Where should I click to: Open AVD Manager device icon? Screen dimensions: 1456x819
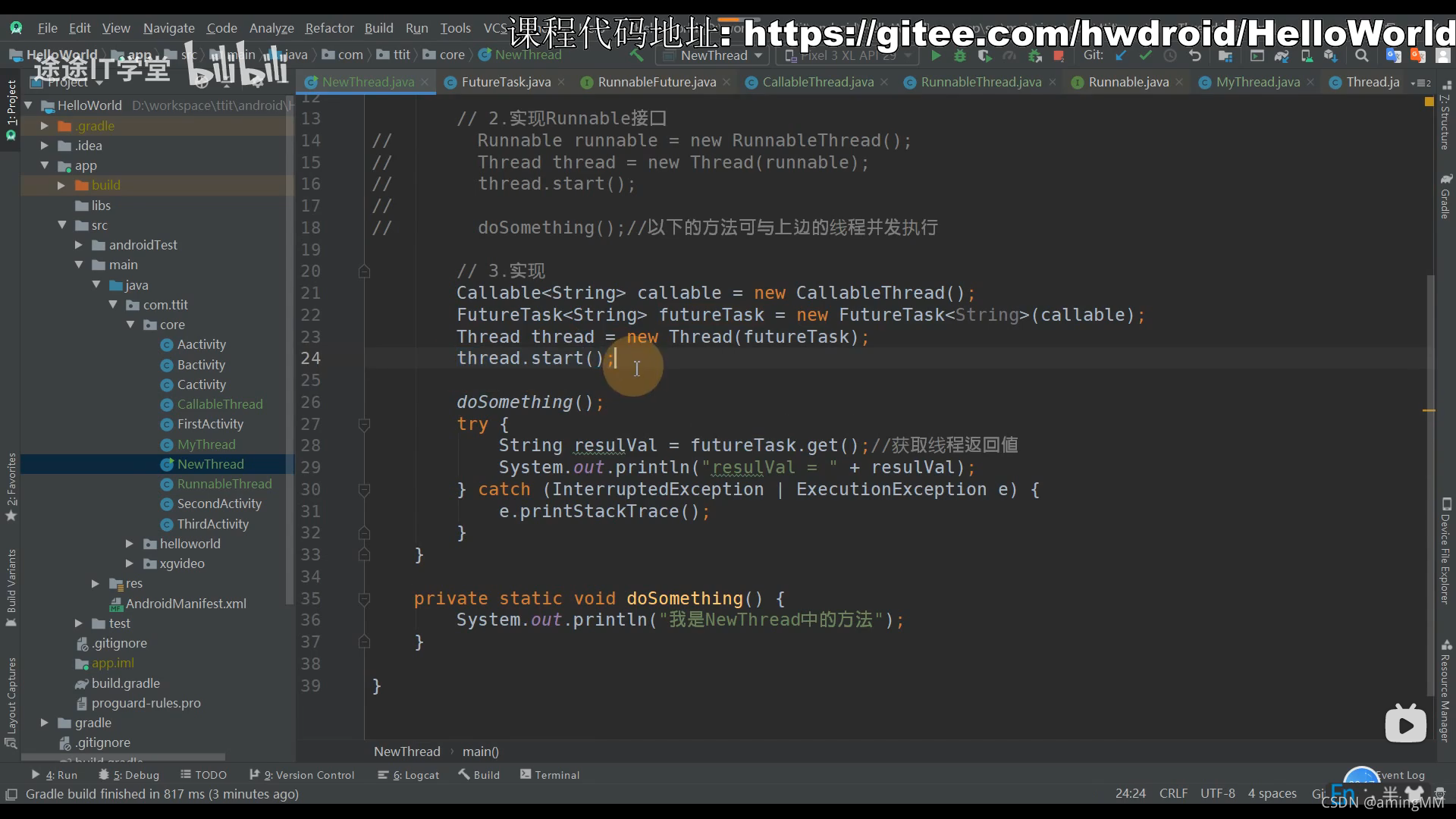pos(1307,55)
